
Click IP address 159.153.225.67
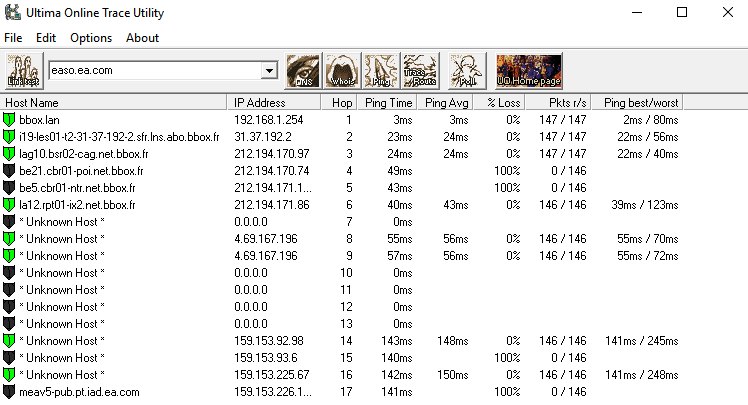tap(272, 374)
